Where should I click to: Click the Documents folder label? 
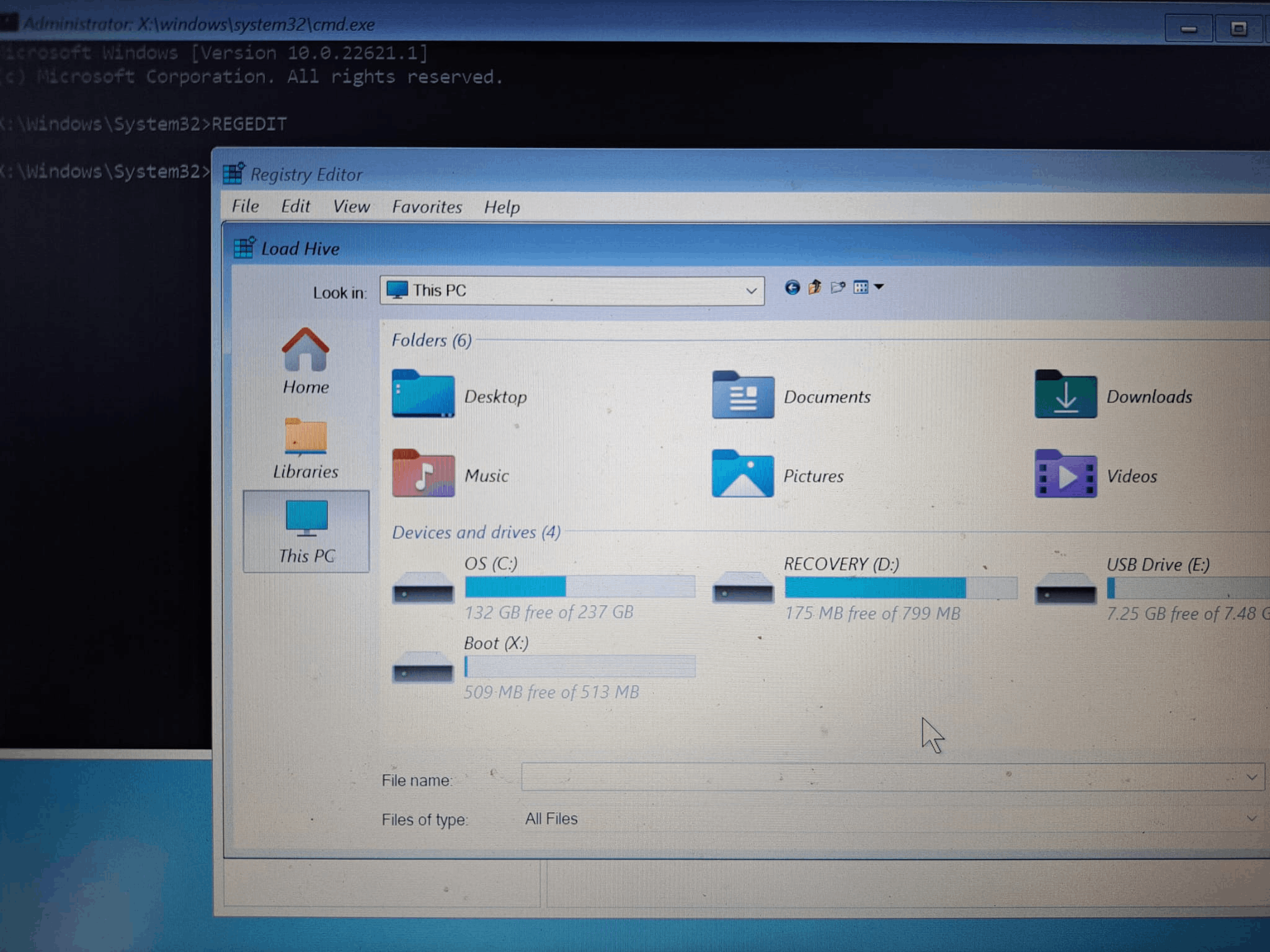click(827, 397)
